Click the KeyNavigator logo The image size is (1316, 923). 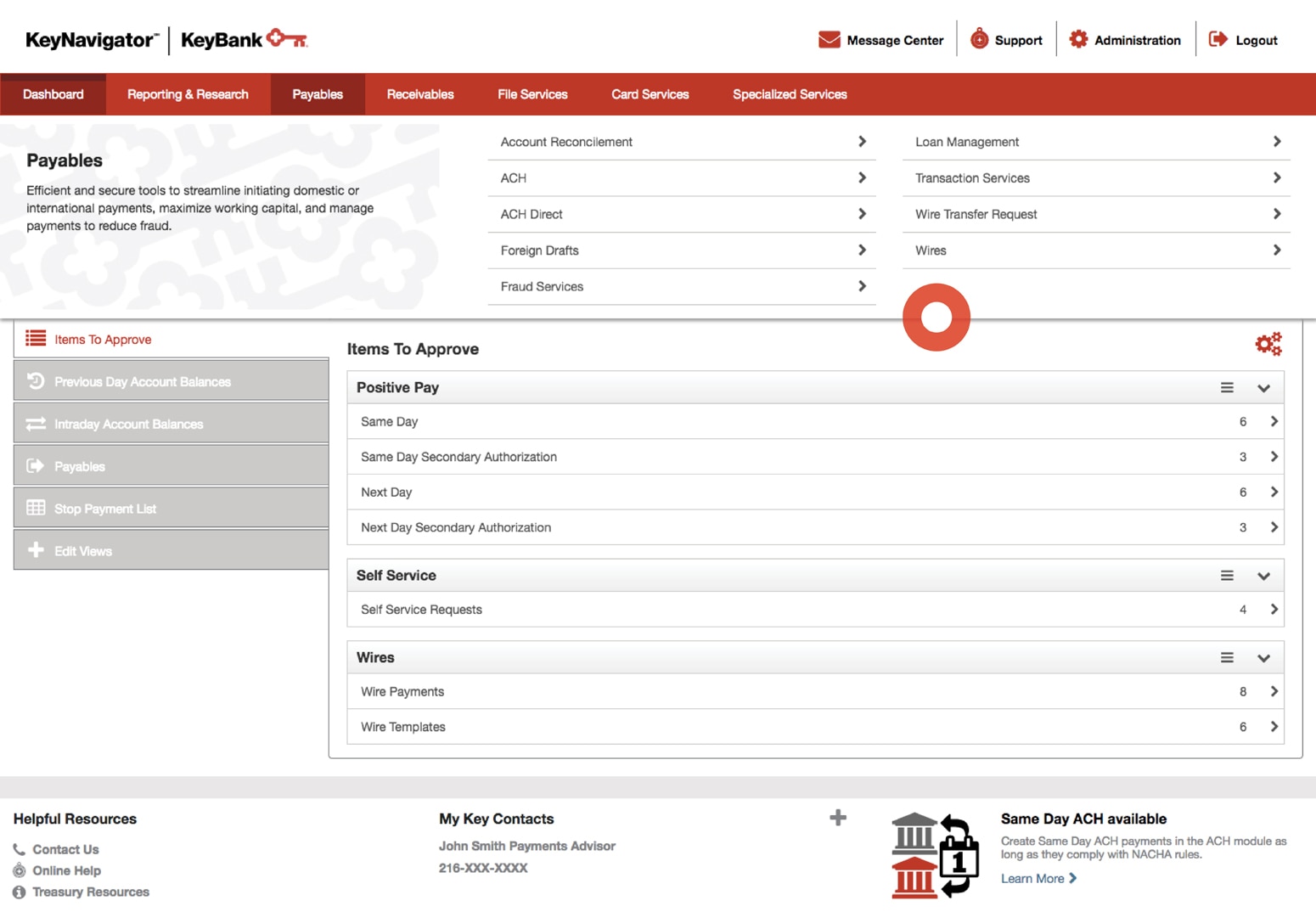[92, 40]
